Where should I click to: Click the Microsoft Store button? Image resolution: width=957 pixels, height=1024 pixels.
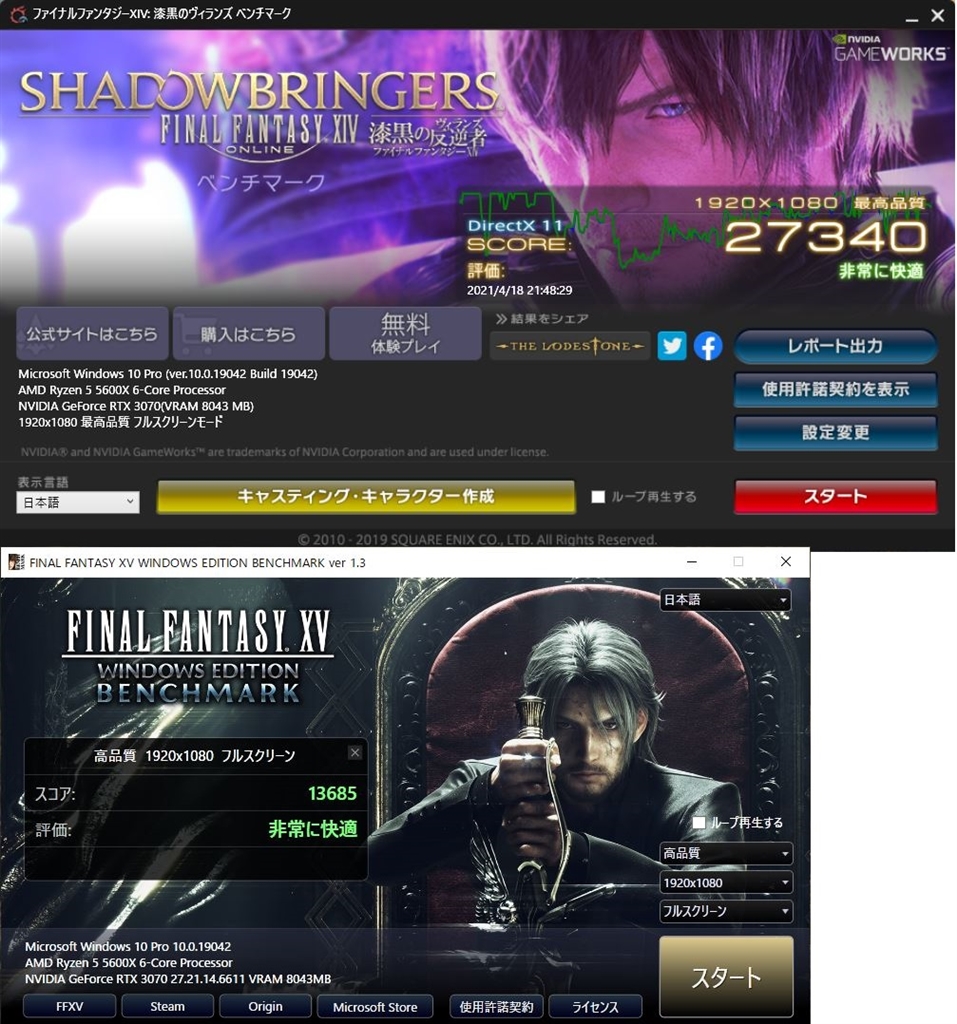[x=375, y=1007]
